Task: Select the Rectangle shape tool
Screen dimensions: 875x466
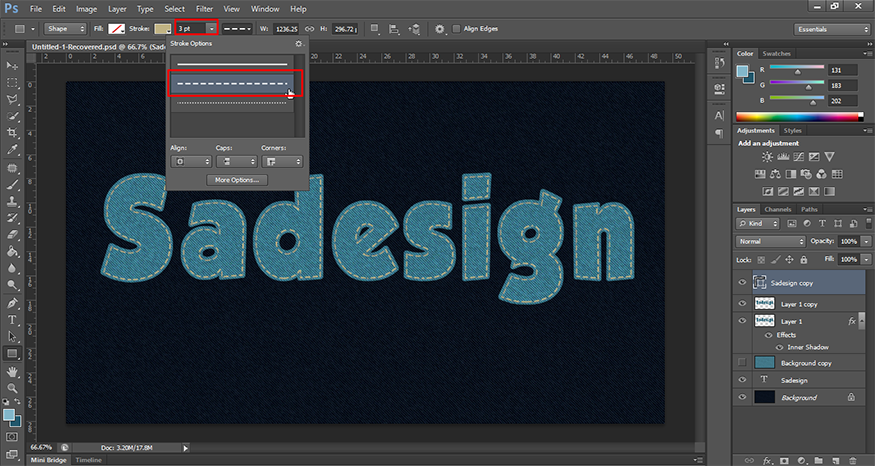Action: click(12, 353)
